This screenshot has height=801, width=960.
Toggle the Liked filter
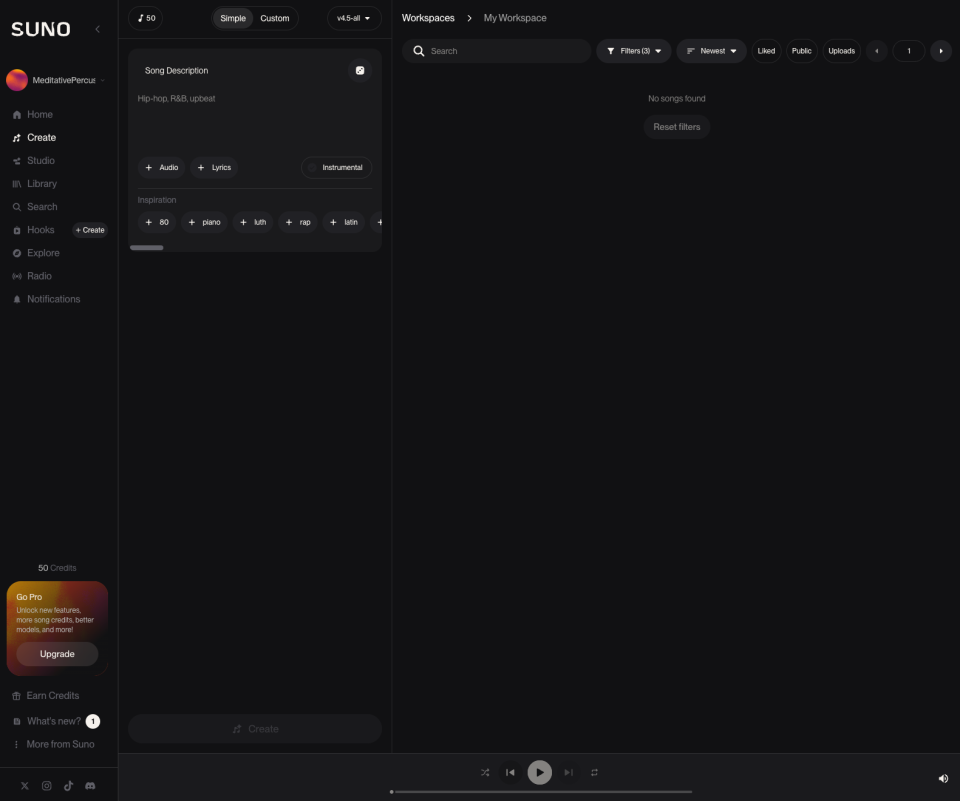(766, 51)
